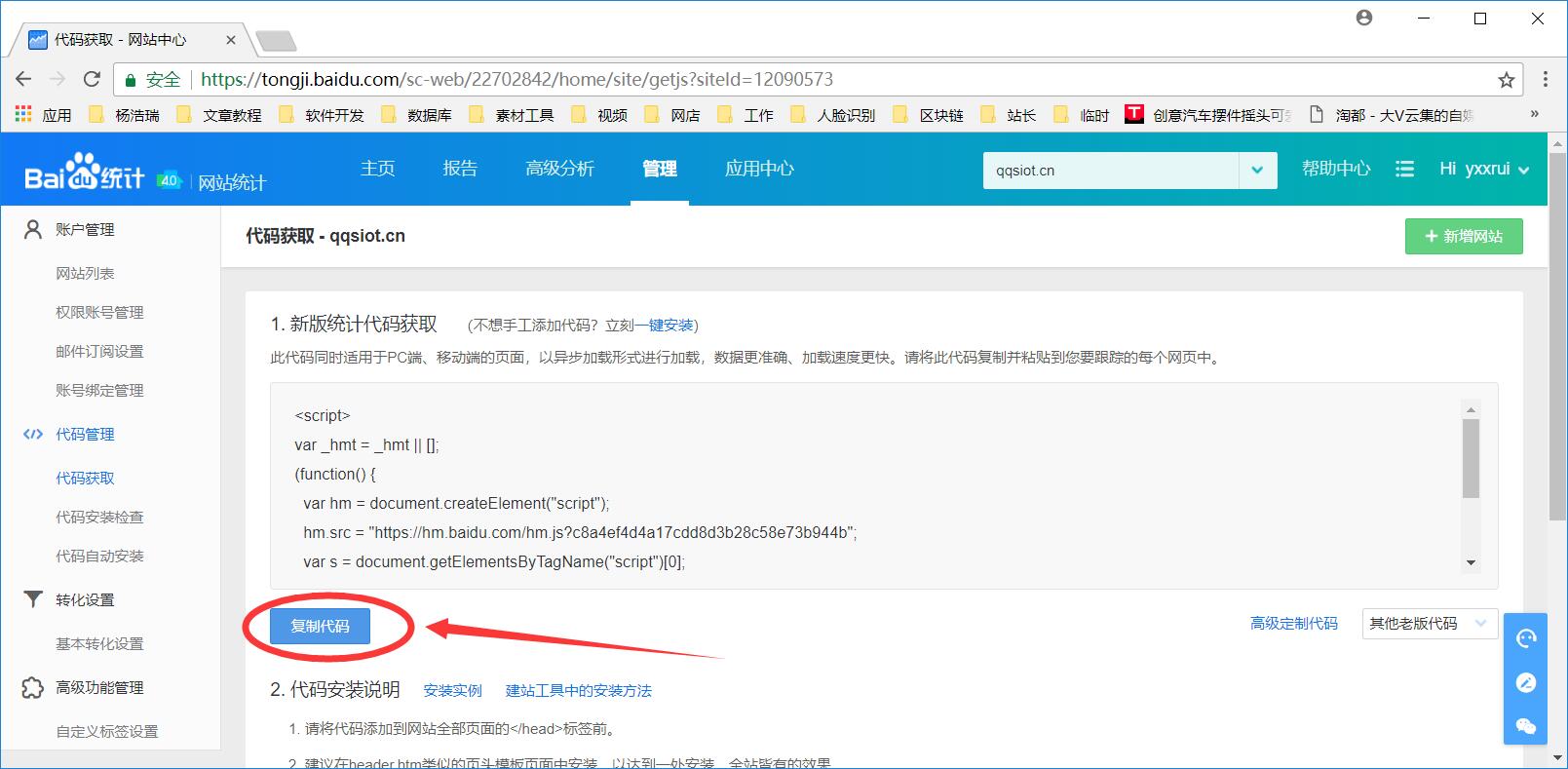This screenshot has width=1568, height=769.
Task: Click code box scroll-up arrow
Action: pyautogui.click(x=1472, y=408)
